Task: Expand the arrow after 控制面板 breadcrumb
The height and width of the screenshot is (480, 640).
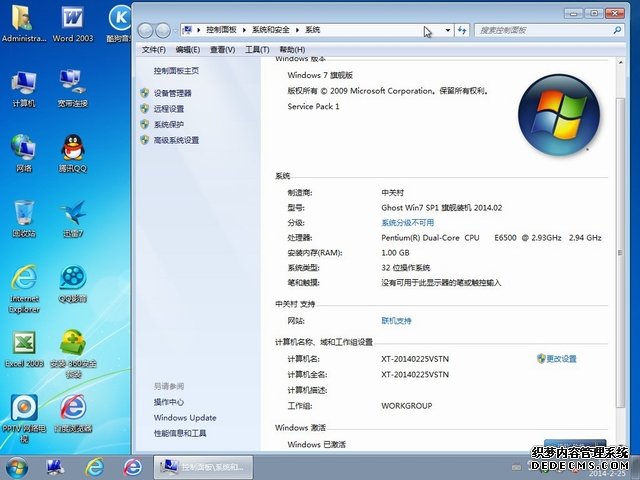Action: pyautogui.click(x=244, y=30)
